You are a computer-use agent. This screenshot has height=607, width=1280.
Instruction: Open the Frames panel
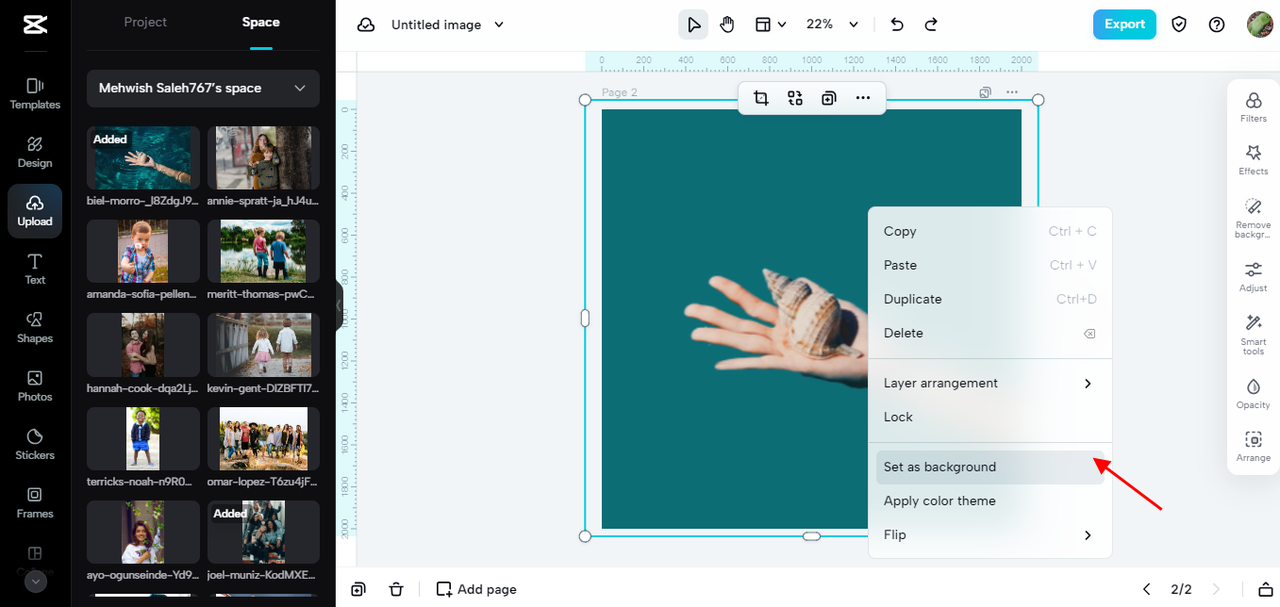click(35, 503)
